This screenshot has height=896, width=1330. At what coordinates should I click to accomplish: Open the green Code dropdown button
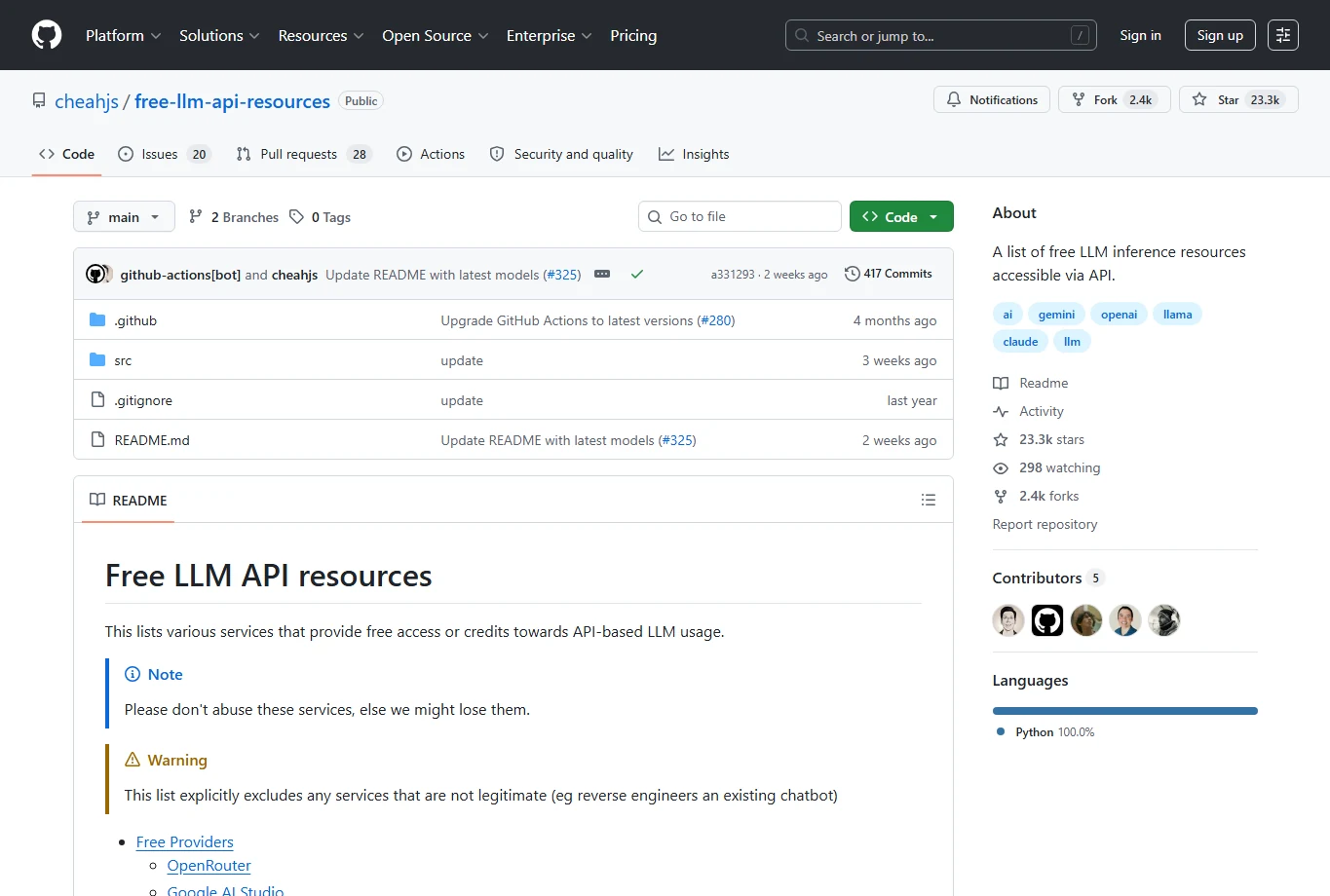(x=901, y=216)
